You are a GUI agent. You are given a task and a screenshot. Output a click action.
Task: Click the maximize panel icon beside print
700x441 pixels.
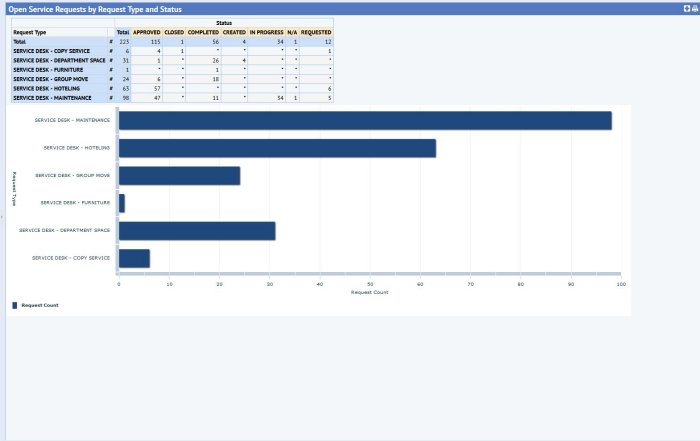pyautogui.click(x=685, y=8)
